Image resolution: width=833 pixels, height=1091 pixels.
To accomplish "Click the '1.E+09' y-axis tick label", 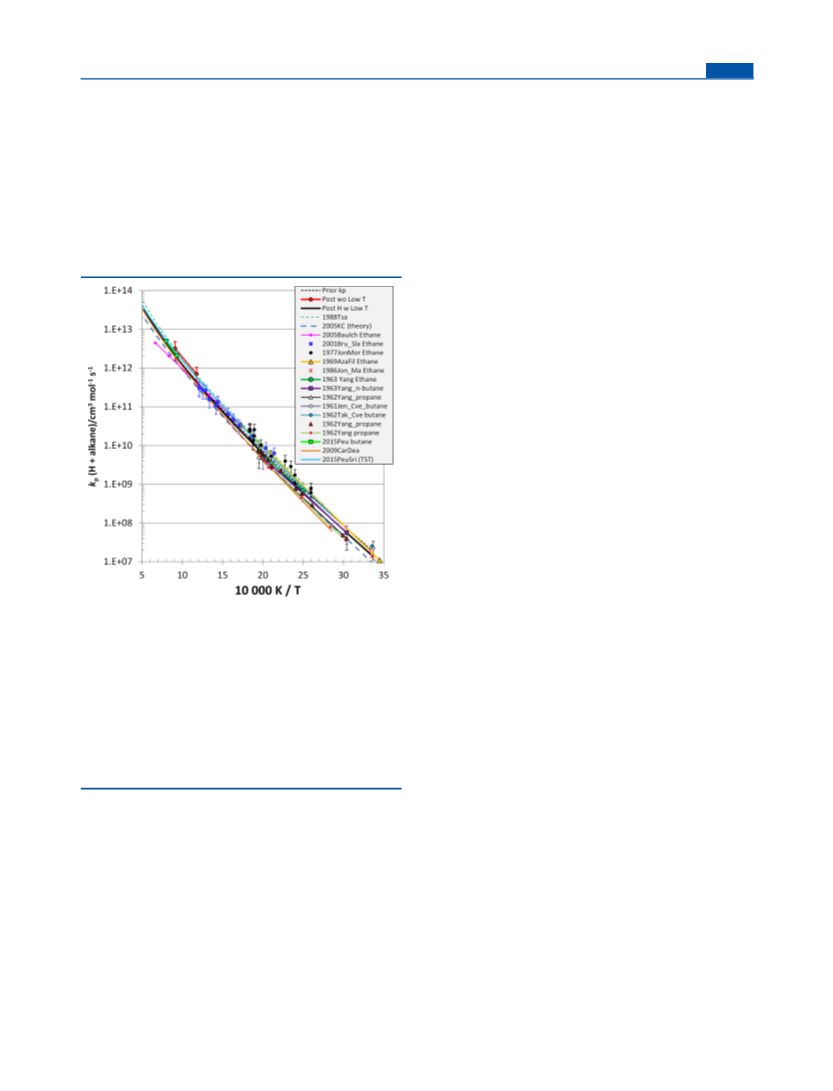I will click(x=118, y=484).
